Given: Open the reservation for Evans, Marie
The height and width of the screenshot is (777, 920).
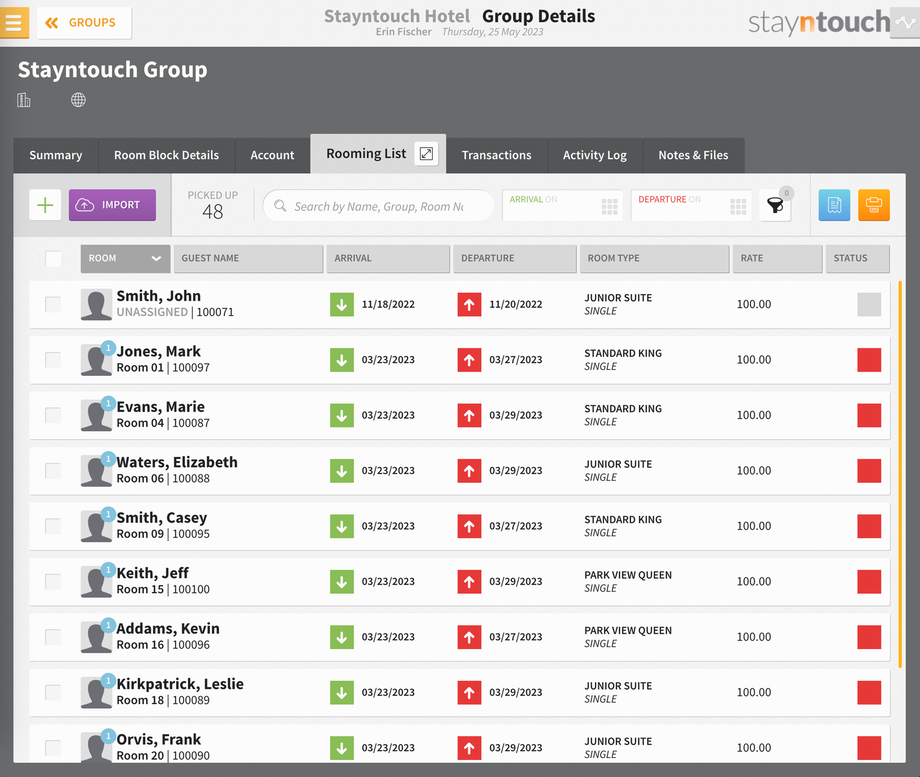Looking at the screenshot, I should [x=459, y=415].
